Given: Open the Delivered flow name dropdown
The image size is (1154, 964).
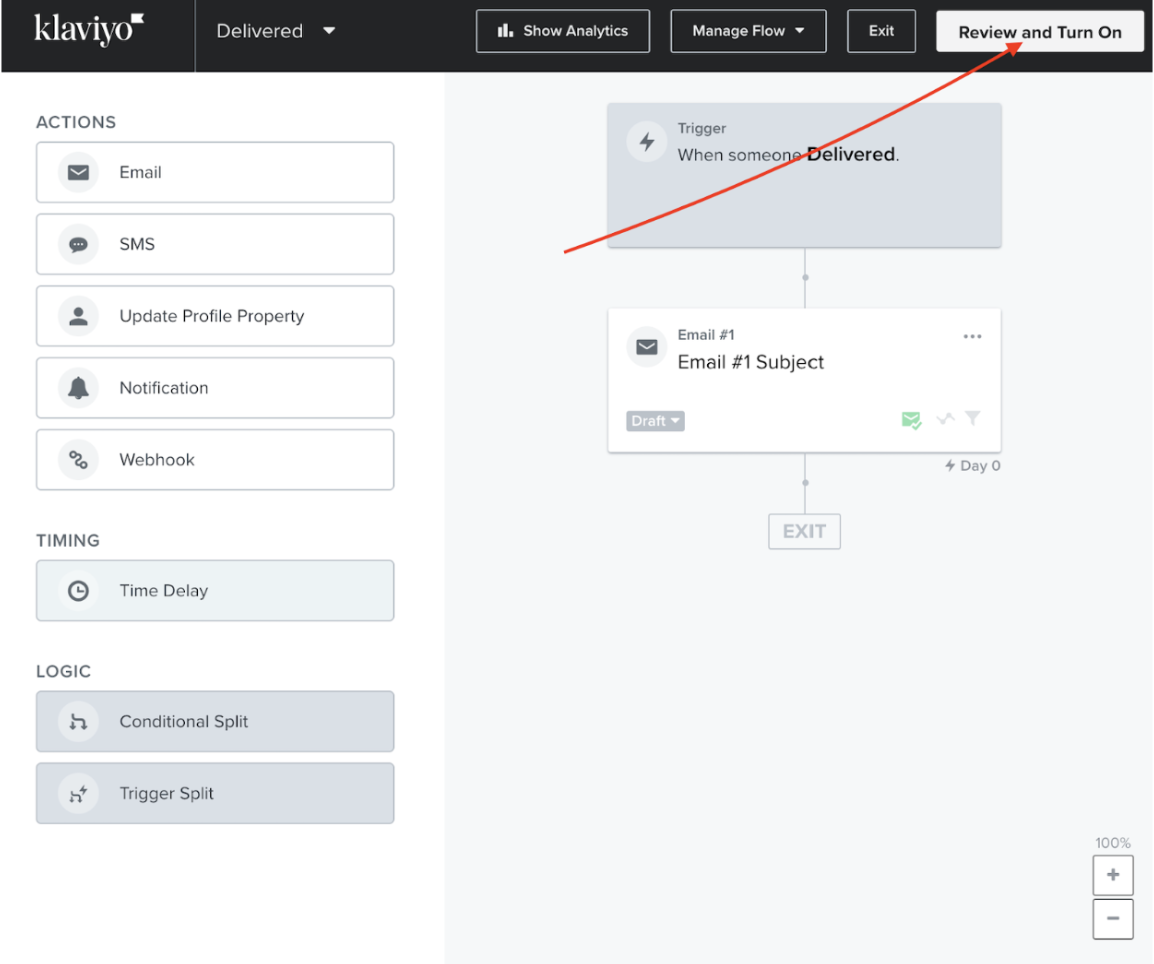Looking at the screenshot, I should [x=276, y=31].
